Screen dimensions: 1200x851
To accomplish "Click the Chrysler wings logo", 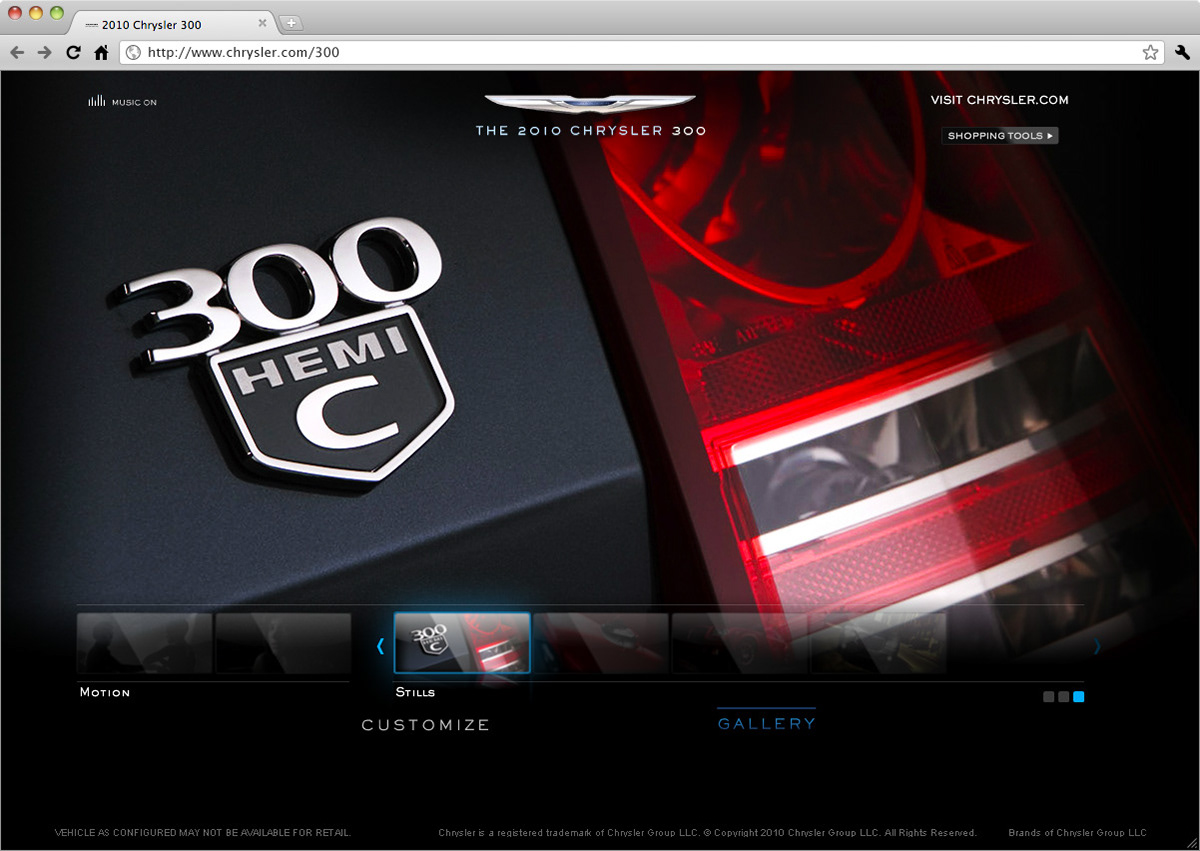I will pos(590,104).
